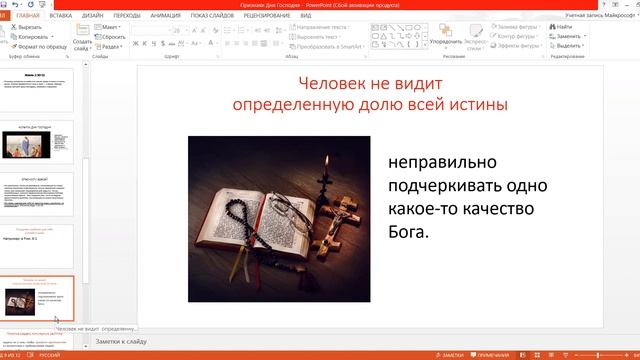The image size is (640, 360).
Task: Toggle center text alignment
Action: click(236, 43)
